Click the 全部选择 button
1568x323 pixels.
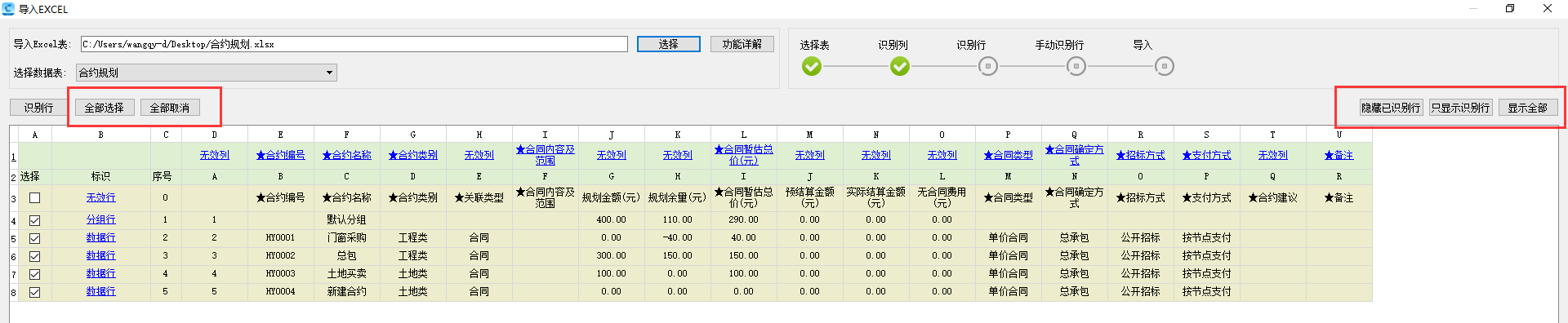pyautogui.click(x=105, y=108)
